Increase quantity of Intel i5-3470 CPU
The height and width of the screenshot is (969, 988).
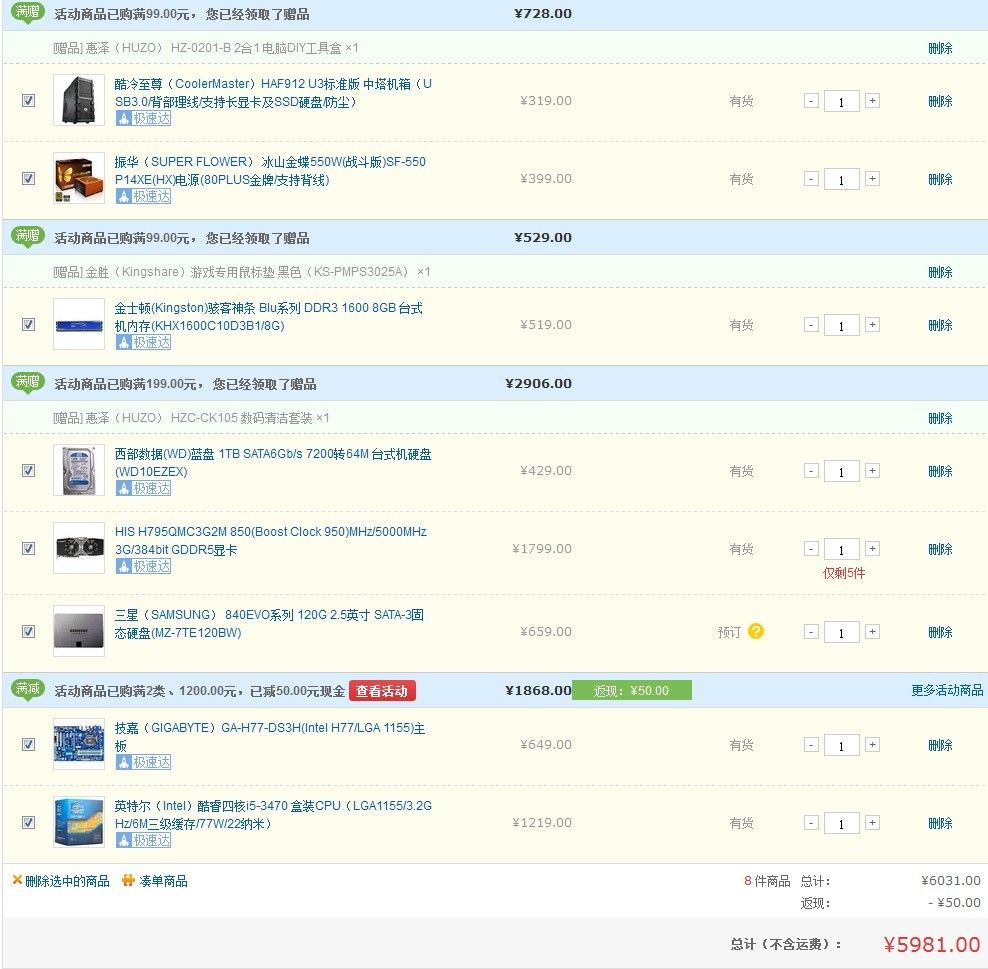[872, 823]
